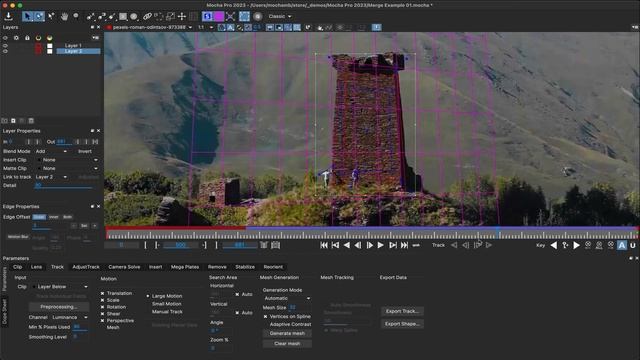Switch to the Lens tab
This screenshot has height=360, width=640.
(x=36, y=267)
